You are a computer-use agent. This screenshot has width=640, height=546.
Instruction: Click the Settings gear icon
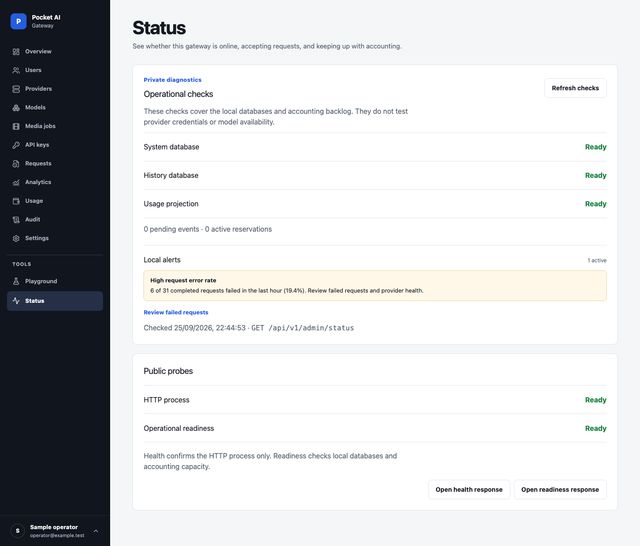16,238
